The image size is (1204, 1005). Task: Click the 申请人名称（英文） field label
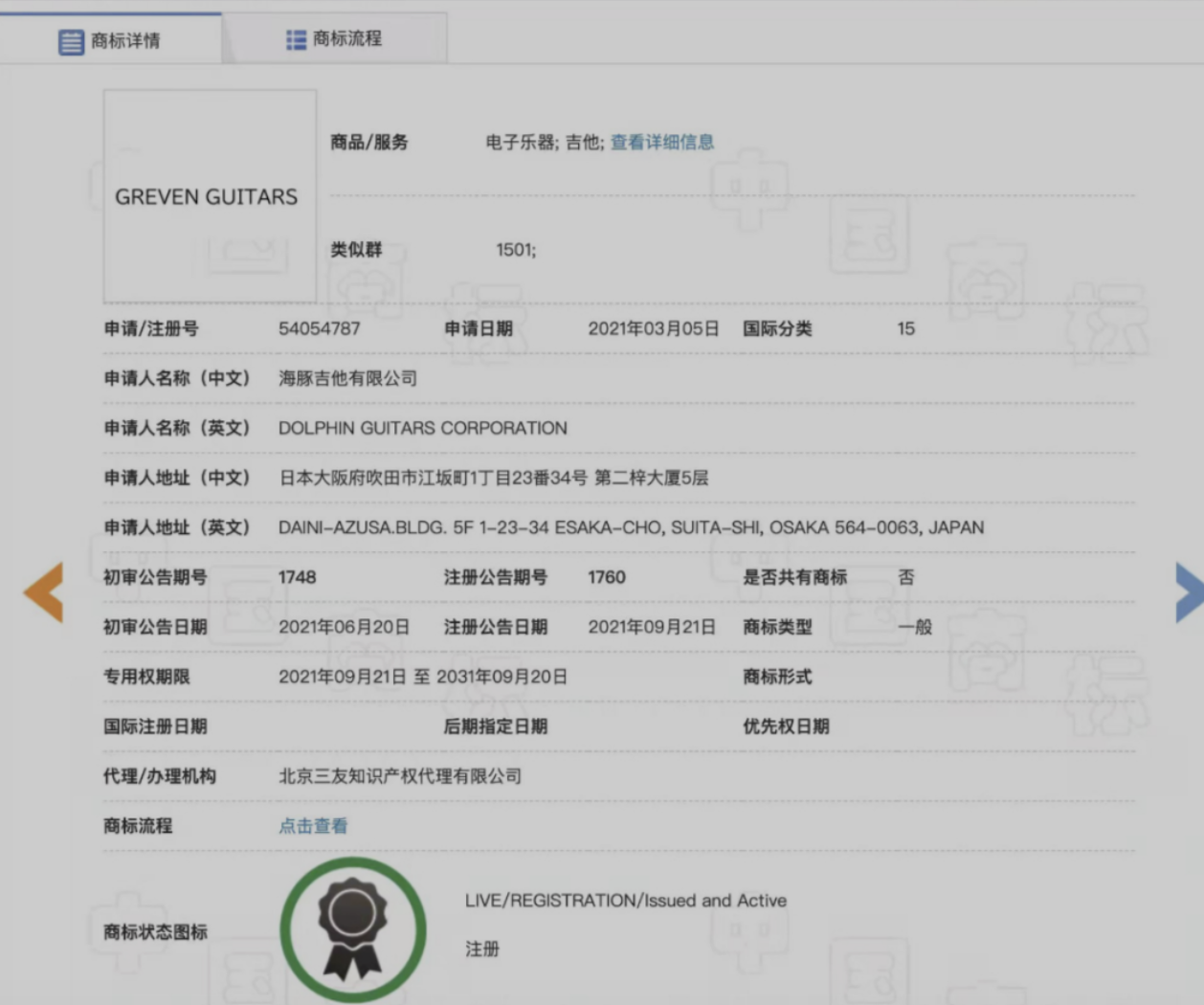point(177,429)
